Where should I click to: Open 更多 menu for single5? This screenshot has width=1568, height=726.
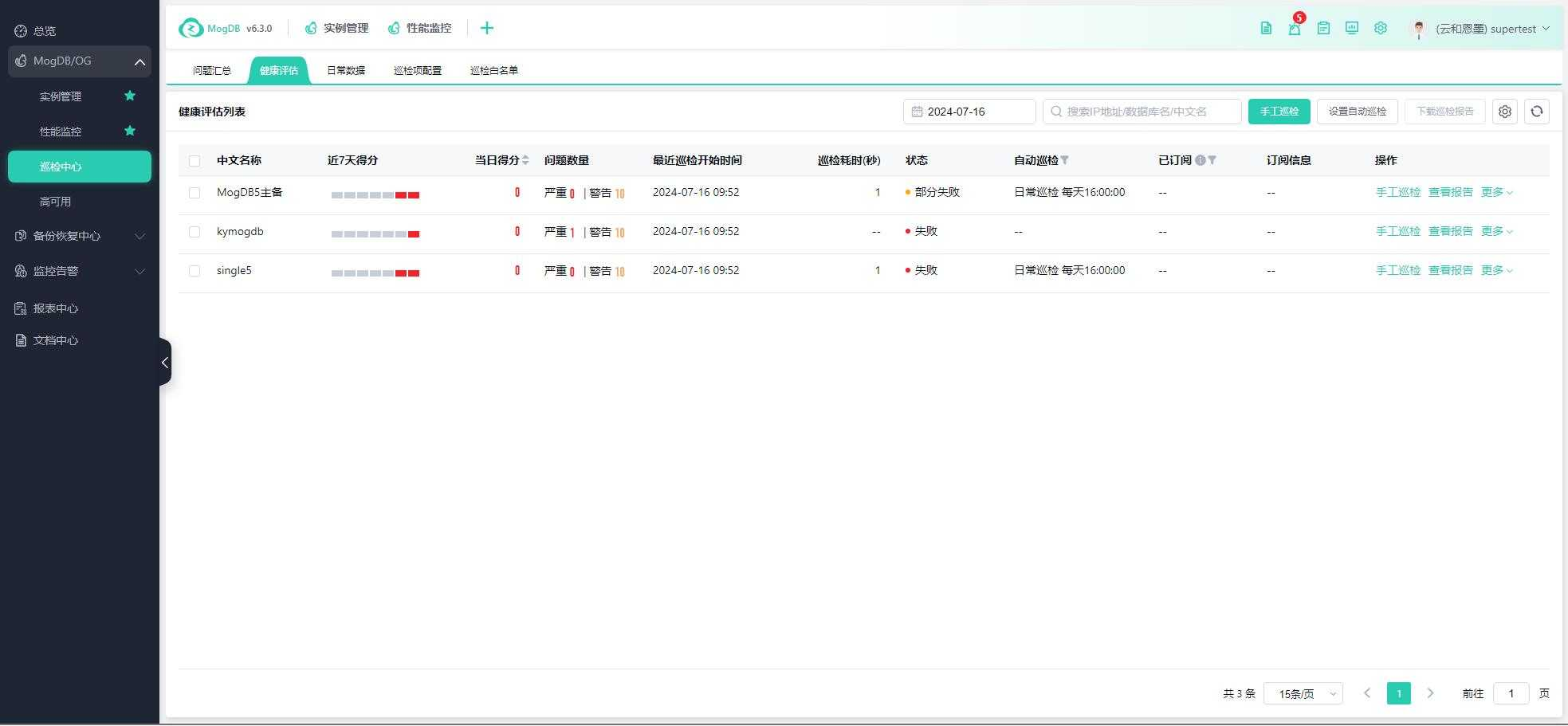pyautogui.click(x=1496, y=270)
